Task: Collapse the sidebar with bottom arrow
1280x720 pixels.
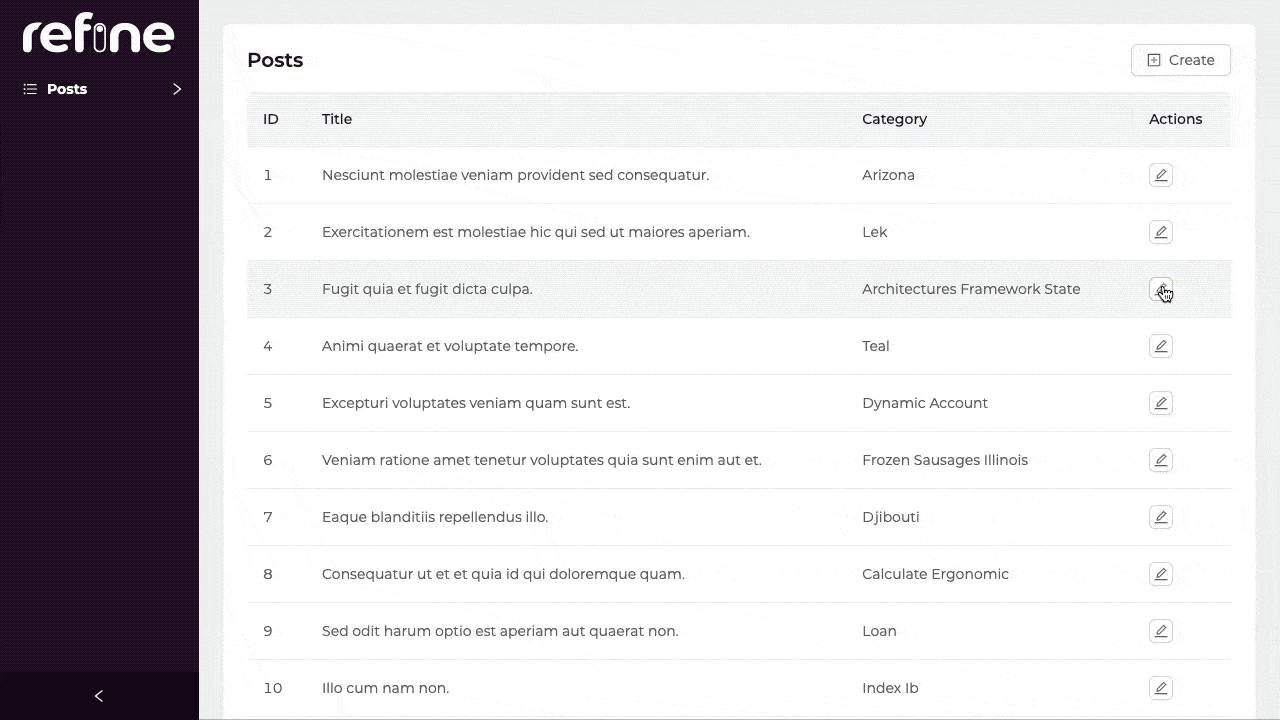Action: tap(99, 696)
